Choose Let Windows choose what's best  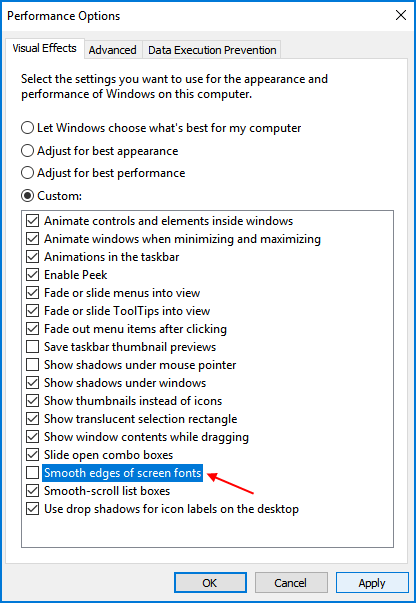(x=27, y=128)
